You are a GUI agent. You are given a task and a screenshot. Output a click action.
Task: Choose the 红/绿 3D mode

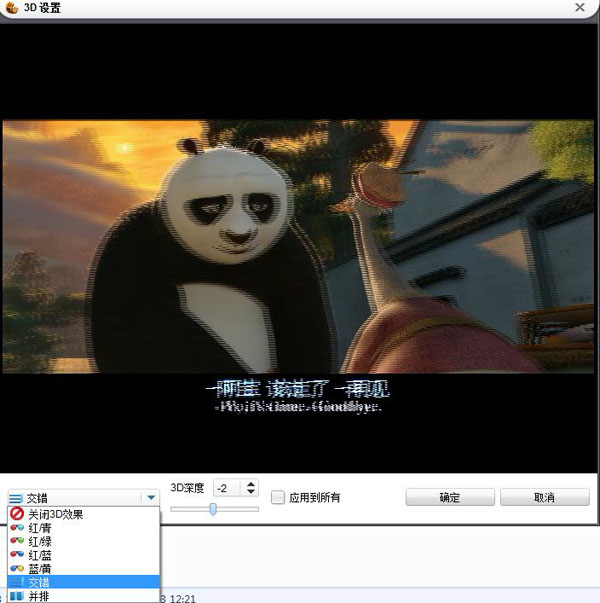click(83, 541)
